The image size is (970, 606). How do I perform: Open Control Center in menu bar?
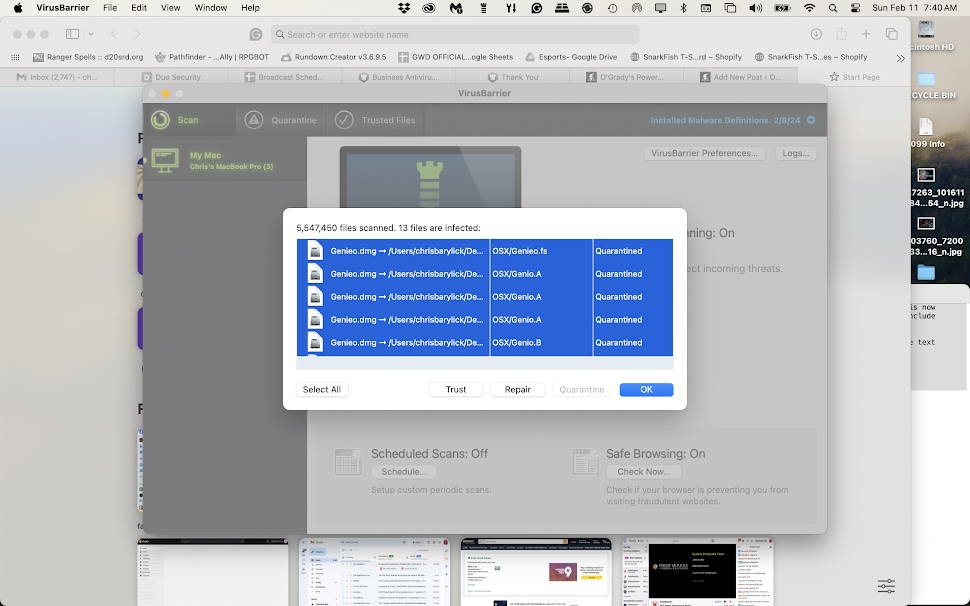point(856,8)
